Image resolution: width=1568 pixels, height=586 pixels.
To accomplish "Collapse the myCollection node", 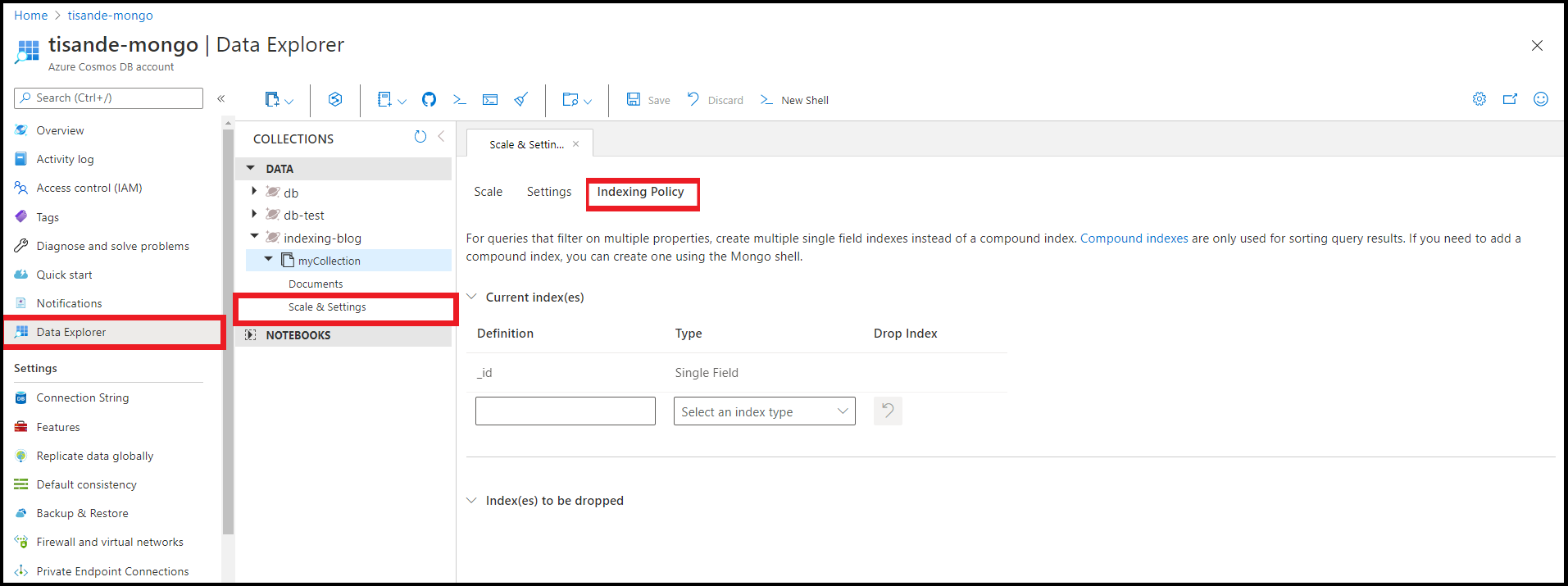I will (269, 259).
